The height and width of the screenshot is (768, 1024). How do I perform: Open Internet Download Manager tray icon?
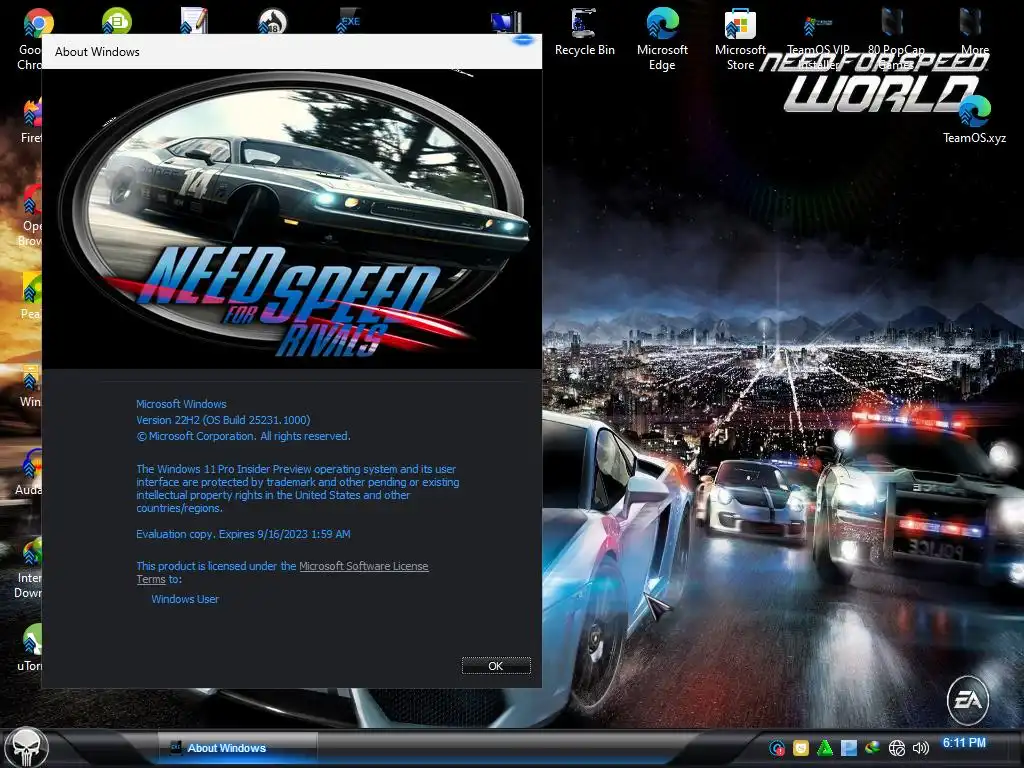[872, 748]
